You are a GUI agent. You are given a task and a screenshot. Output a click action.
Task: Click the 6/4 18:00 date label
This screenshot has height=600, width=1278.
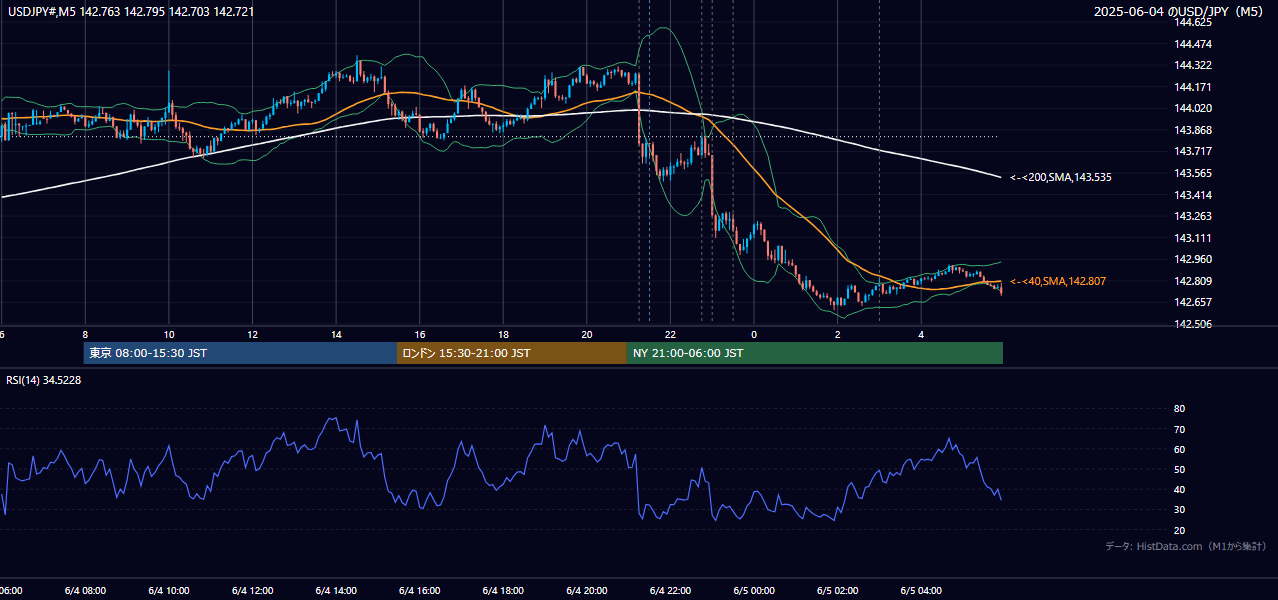503,591
